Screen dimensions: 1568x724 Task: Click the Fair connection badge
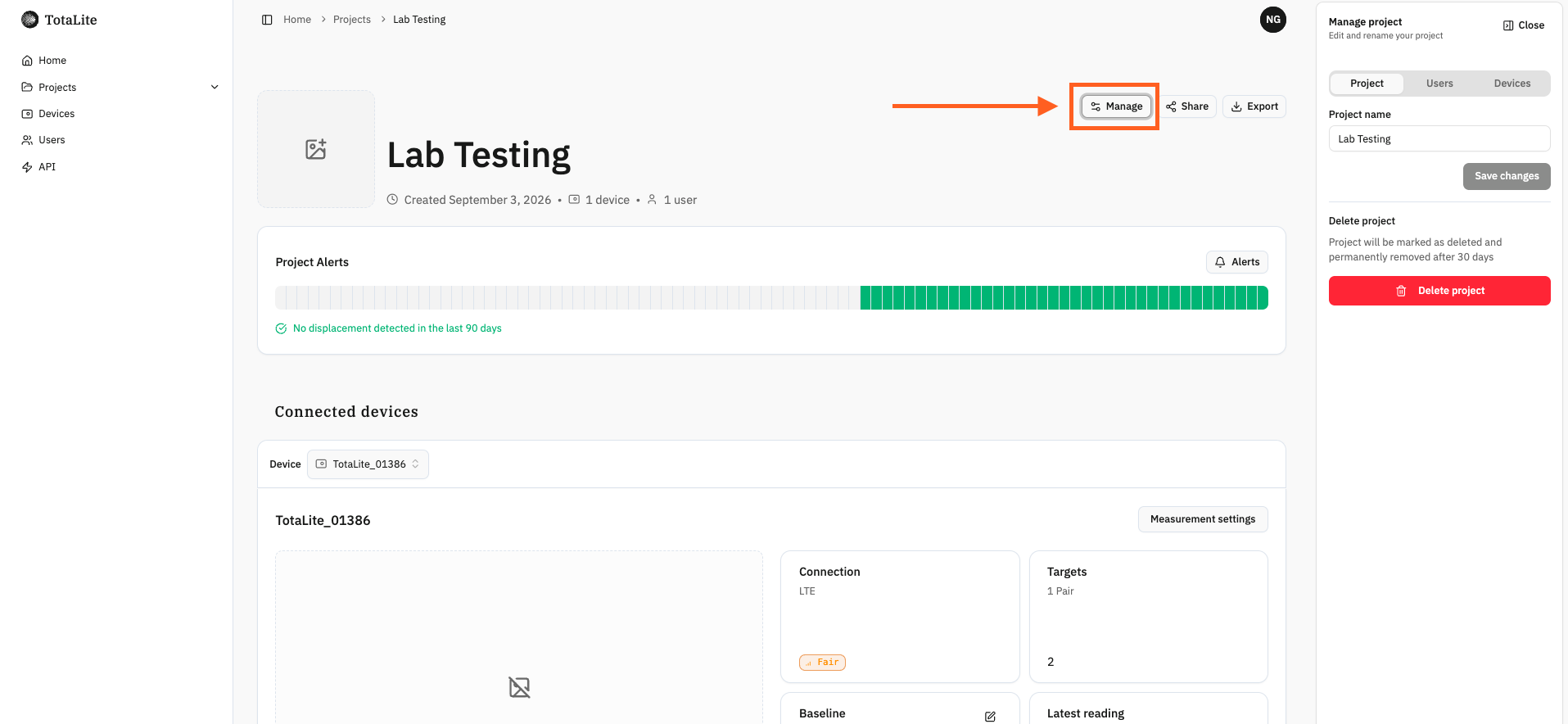(822, 663)
